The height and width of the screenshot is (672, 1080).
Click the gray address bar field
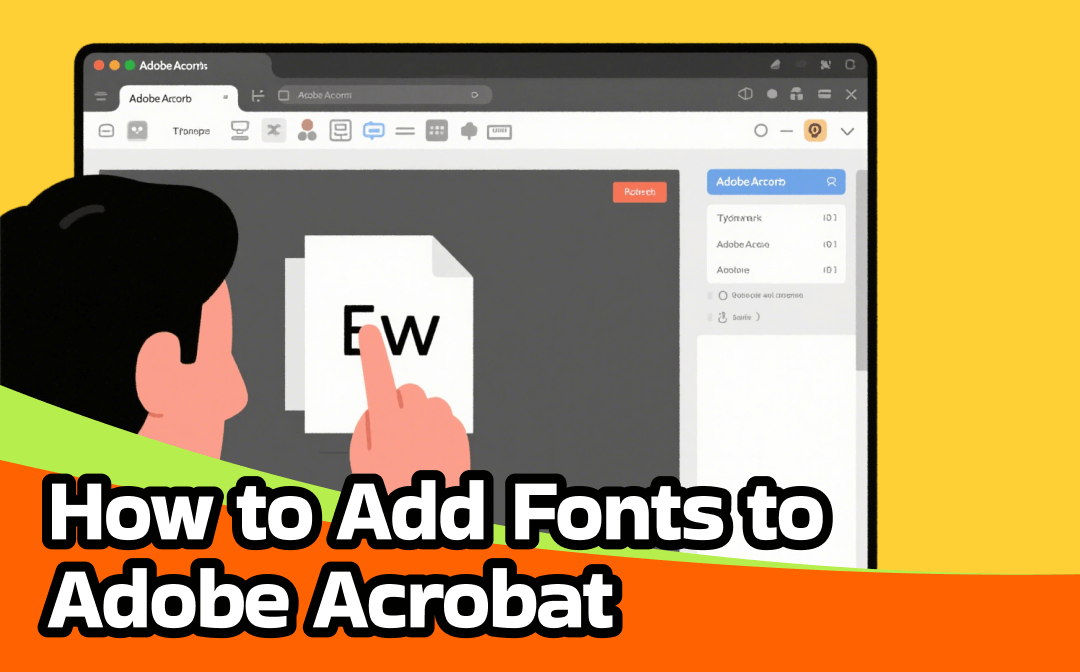pyautogui.click(x=384, y=95)
